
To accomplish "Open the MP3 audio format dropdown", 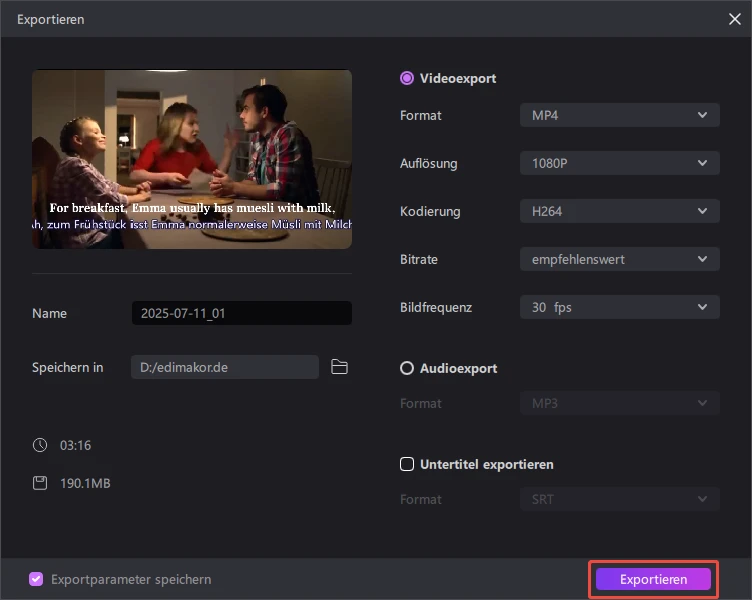I will (619, 403).
